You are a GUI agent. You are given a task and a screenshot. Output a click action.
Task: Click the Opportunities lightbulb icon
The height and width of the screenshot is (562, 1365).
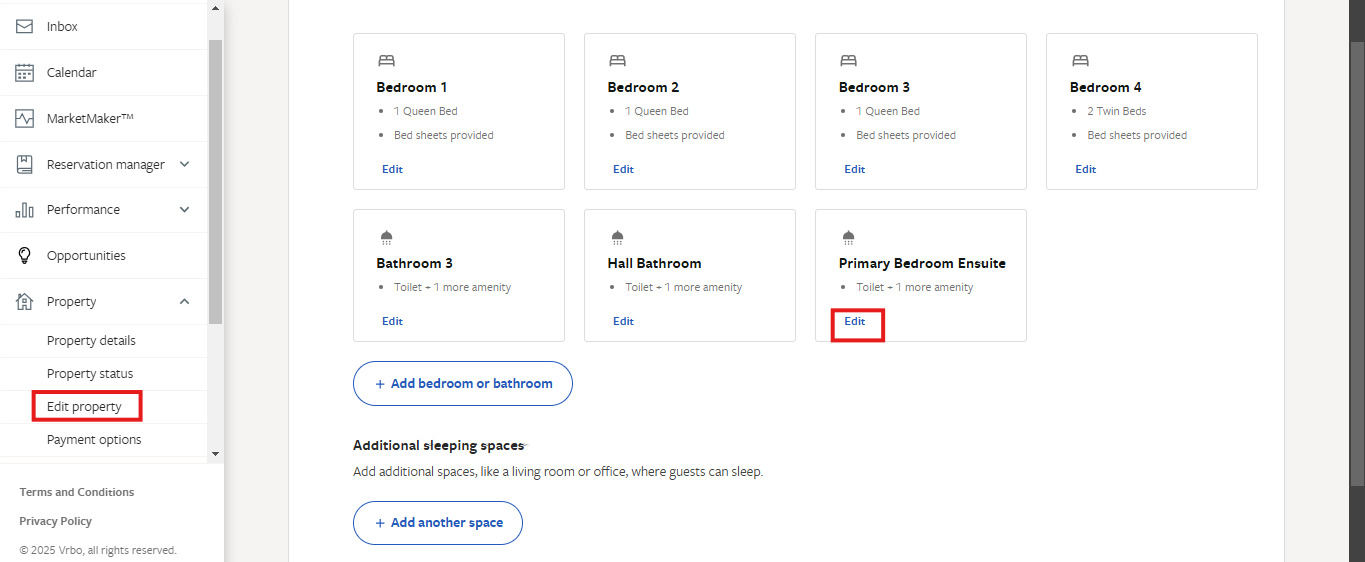coord(25,256)
